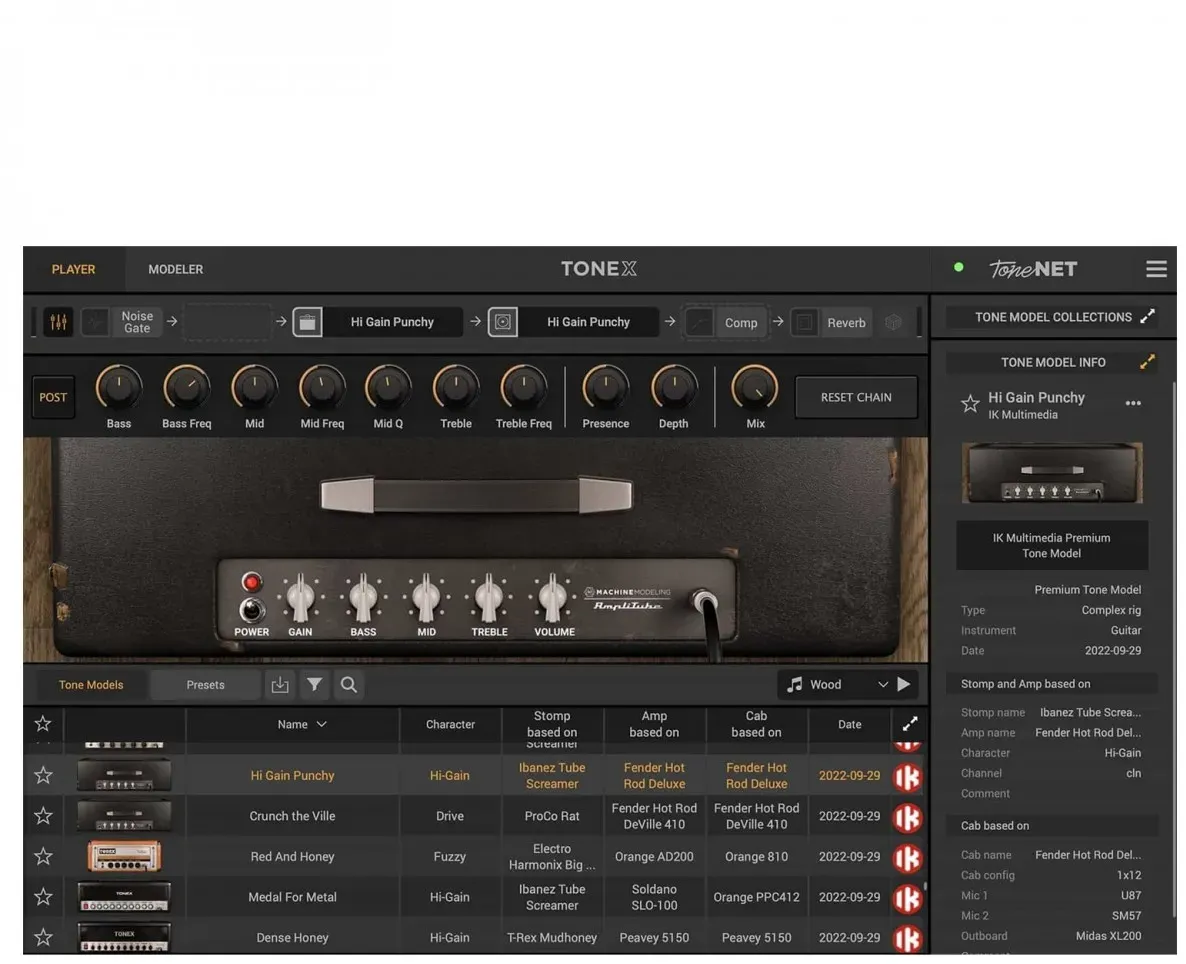The width and height of the screenshot is (1186, 964).
Task: Open the Wood loop dropdown
Action: (x=882, y=685)
